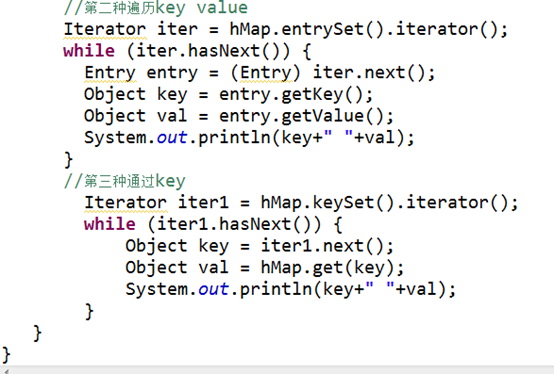The image size is (554, 374).
Task: Click "keySet()" in the iter1 declaration
Action: click(x=353, y=203)
